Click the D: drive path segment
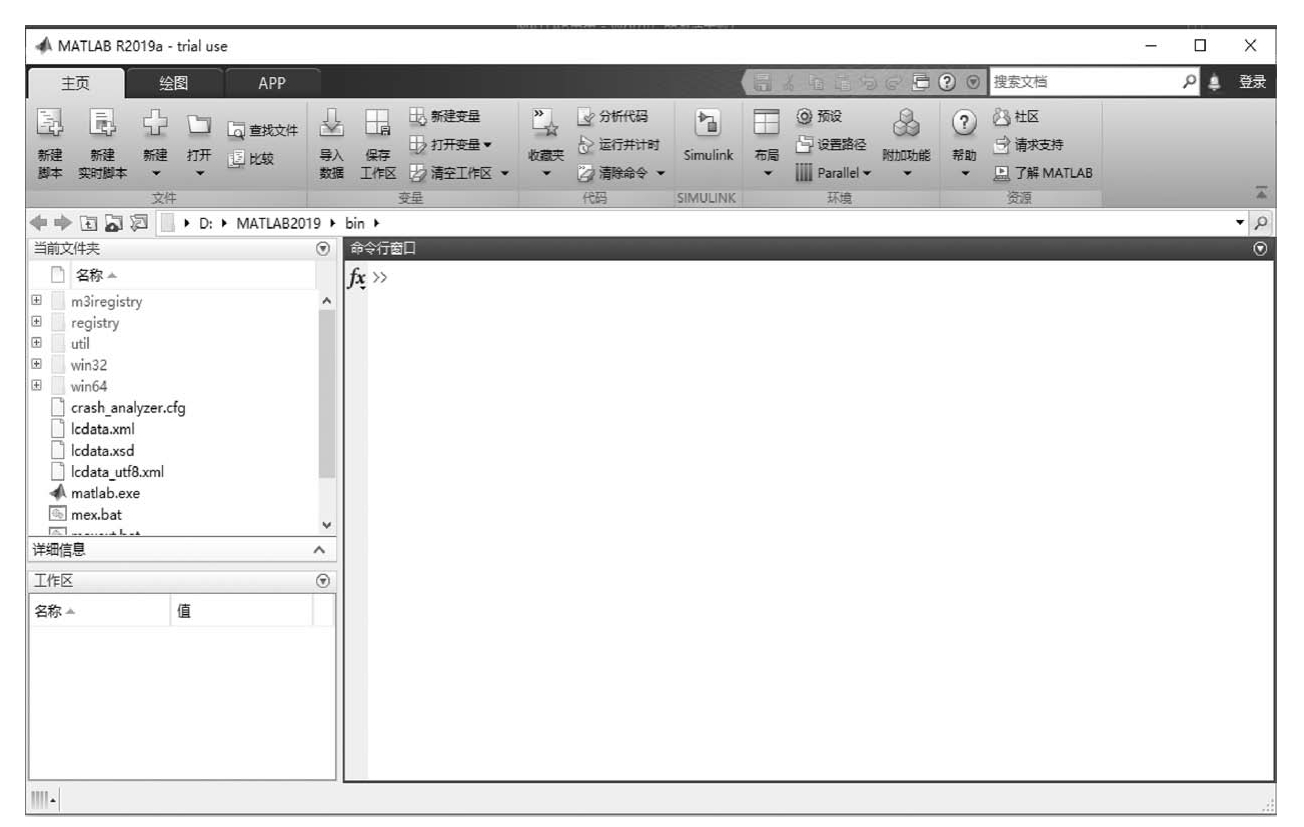Image resolution: width=1304 pixels, height=827 pixels. point(207,222)
